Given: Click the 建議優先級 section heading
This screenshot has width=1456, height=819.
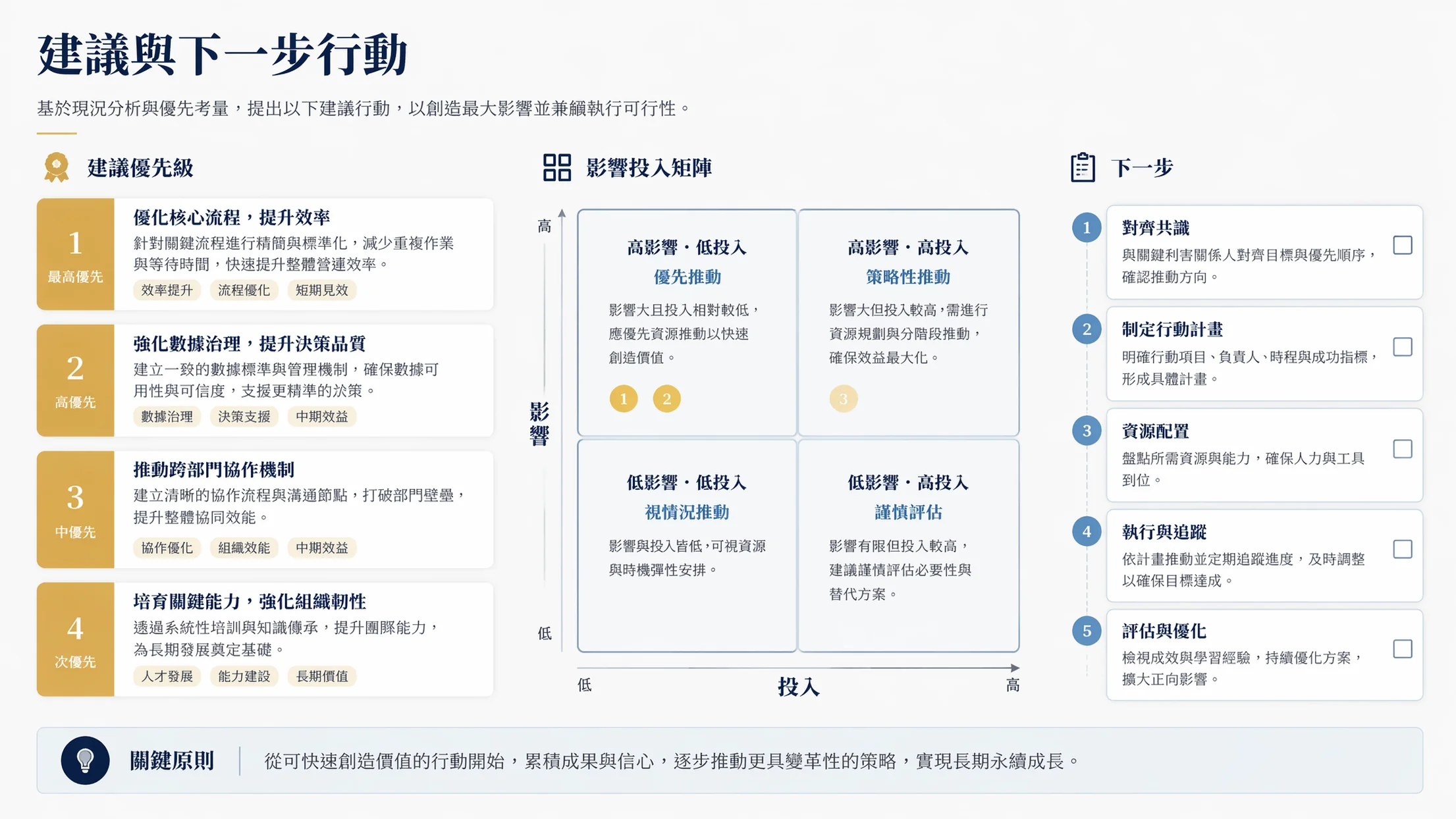Looking at the screenshot, I should click(x=140, y=167).
